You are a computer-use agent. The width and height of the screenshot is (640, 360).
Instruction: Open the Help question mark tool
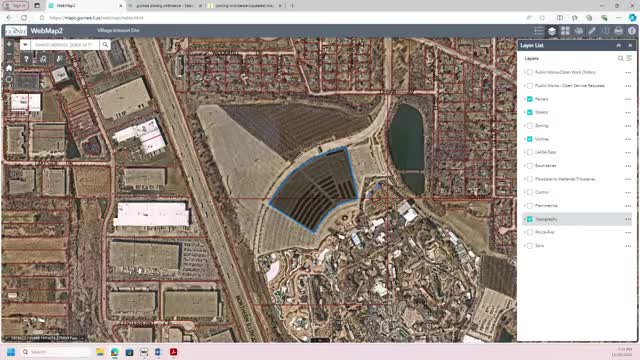(x=26, y=59)
